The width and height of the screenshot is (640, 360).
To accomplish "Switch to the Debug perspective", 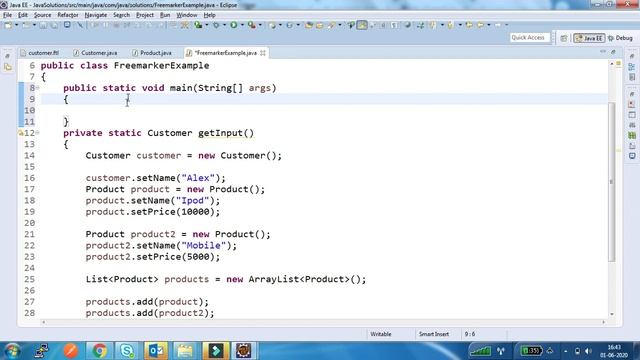I will (620, 38).
